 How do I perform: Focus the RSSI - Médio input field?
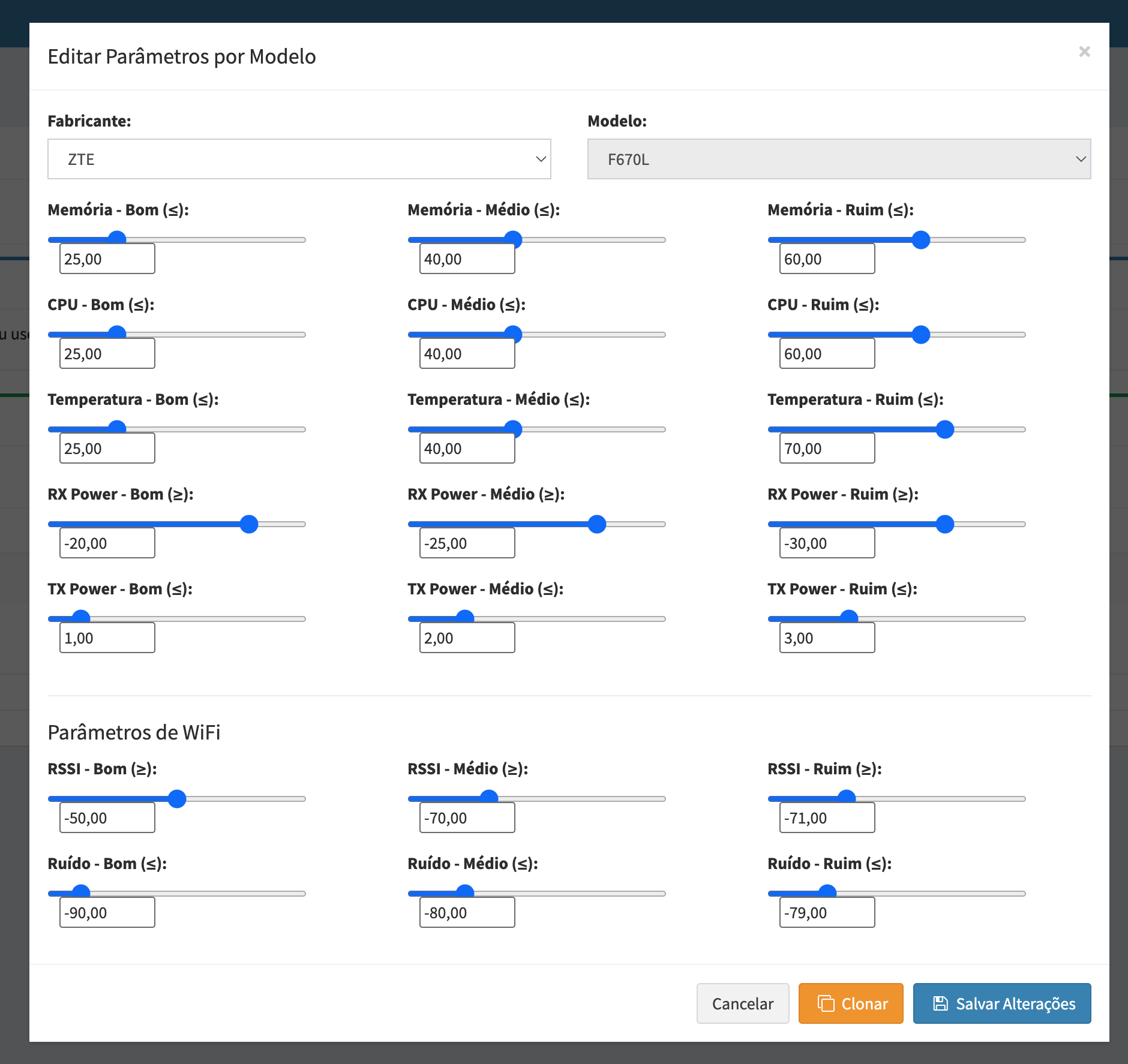click(x=467, y=817)
